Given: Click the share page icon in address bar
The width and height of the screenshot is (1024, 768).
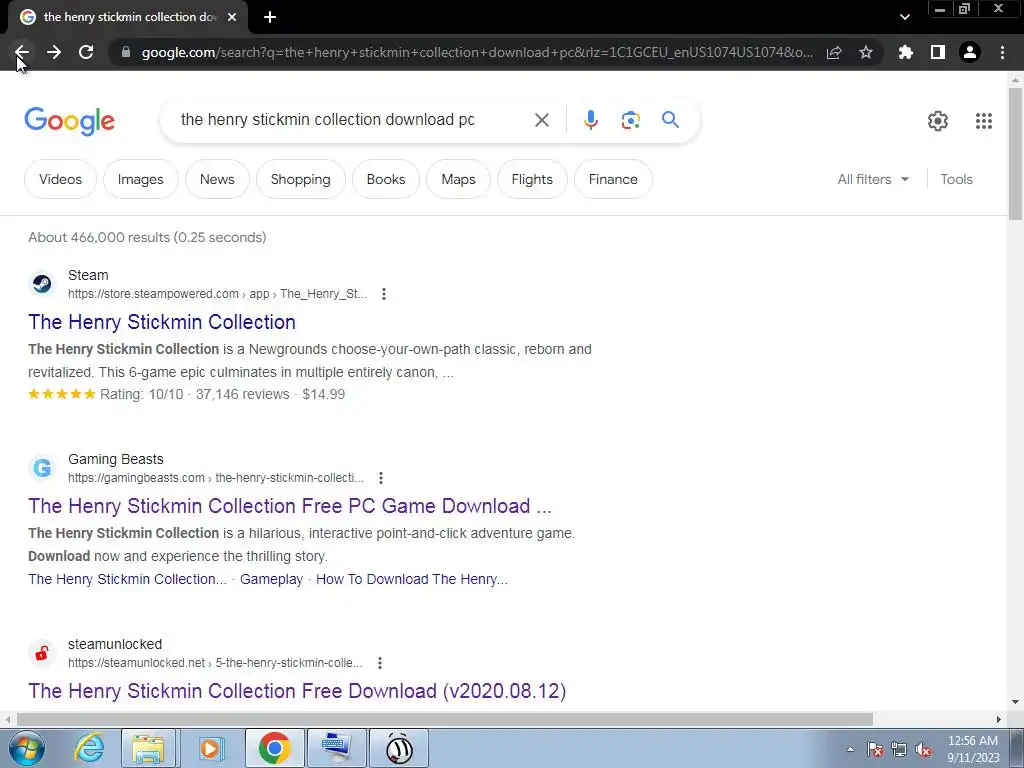Looking at the screenshot, I should (834, 52).
